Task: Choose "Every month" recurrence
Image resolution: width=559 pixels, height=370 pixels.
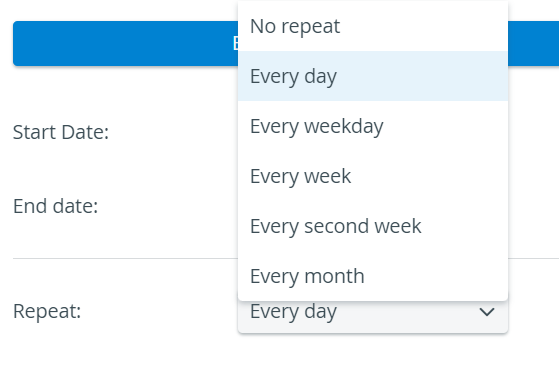Action: (373, 276)
